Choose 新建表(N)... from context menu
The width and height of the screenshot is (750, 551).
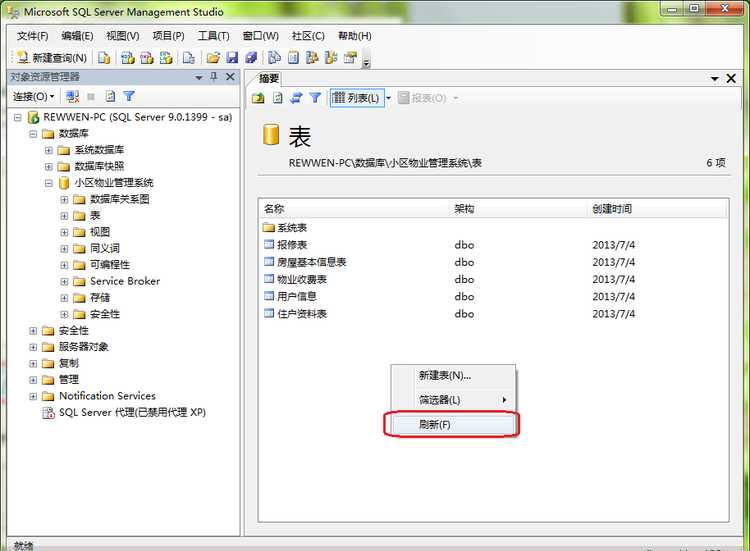[x=453, y=376]
